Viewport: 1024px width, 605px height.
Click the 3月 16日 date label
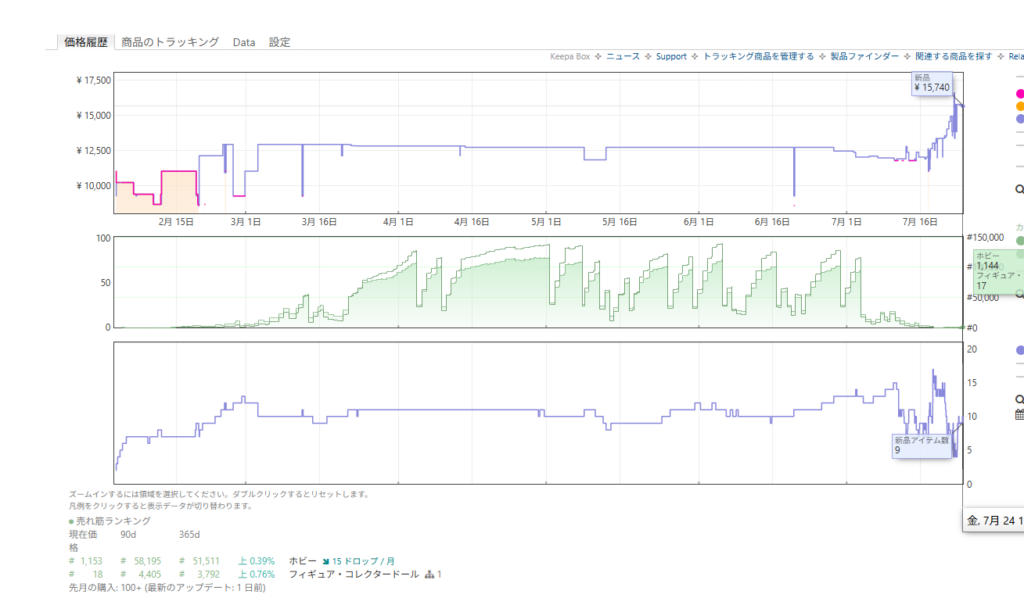pos(319,222)
